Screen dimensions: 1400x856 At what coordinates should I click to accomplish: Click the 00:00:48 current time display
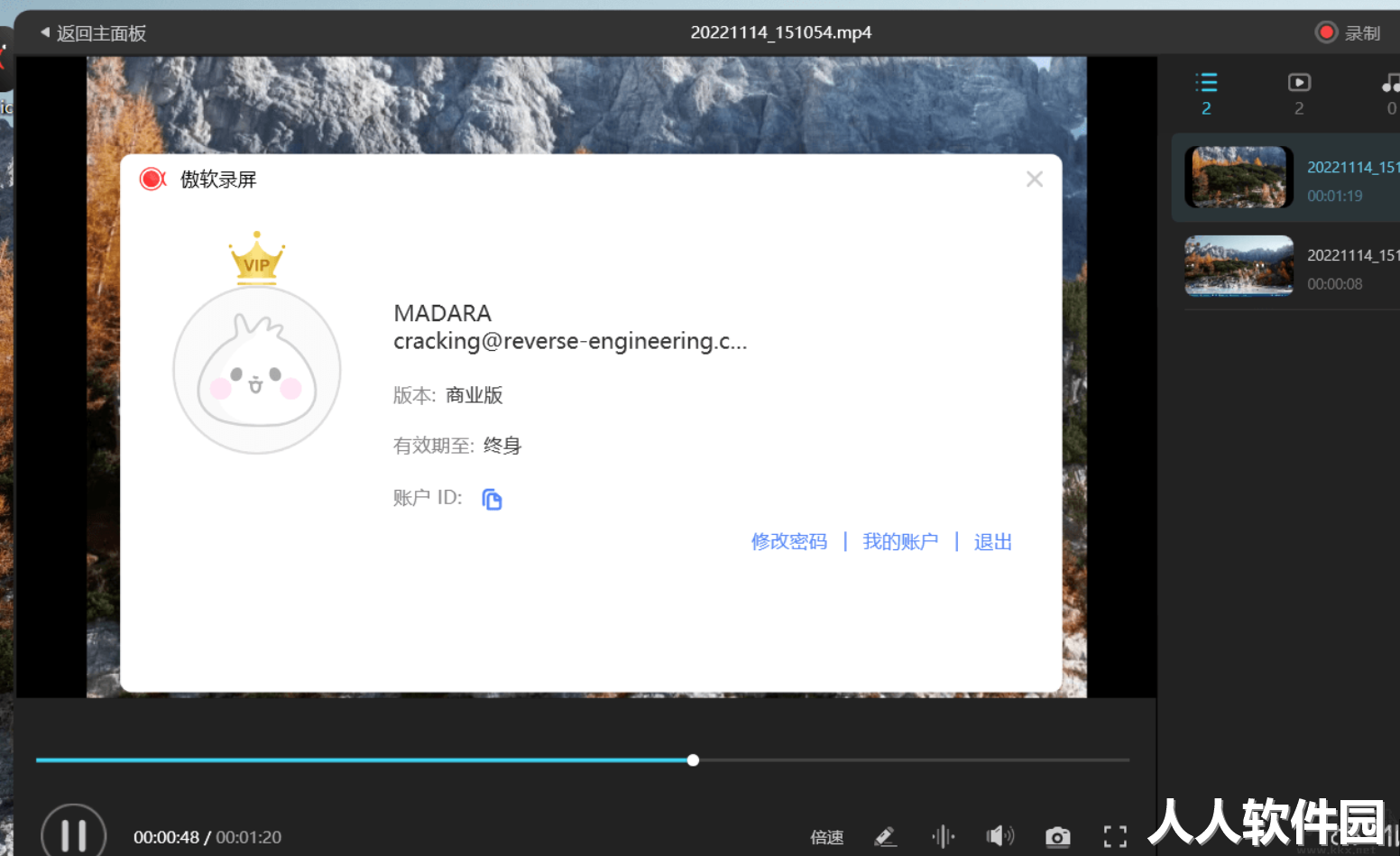[x=167, y=837]
